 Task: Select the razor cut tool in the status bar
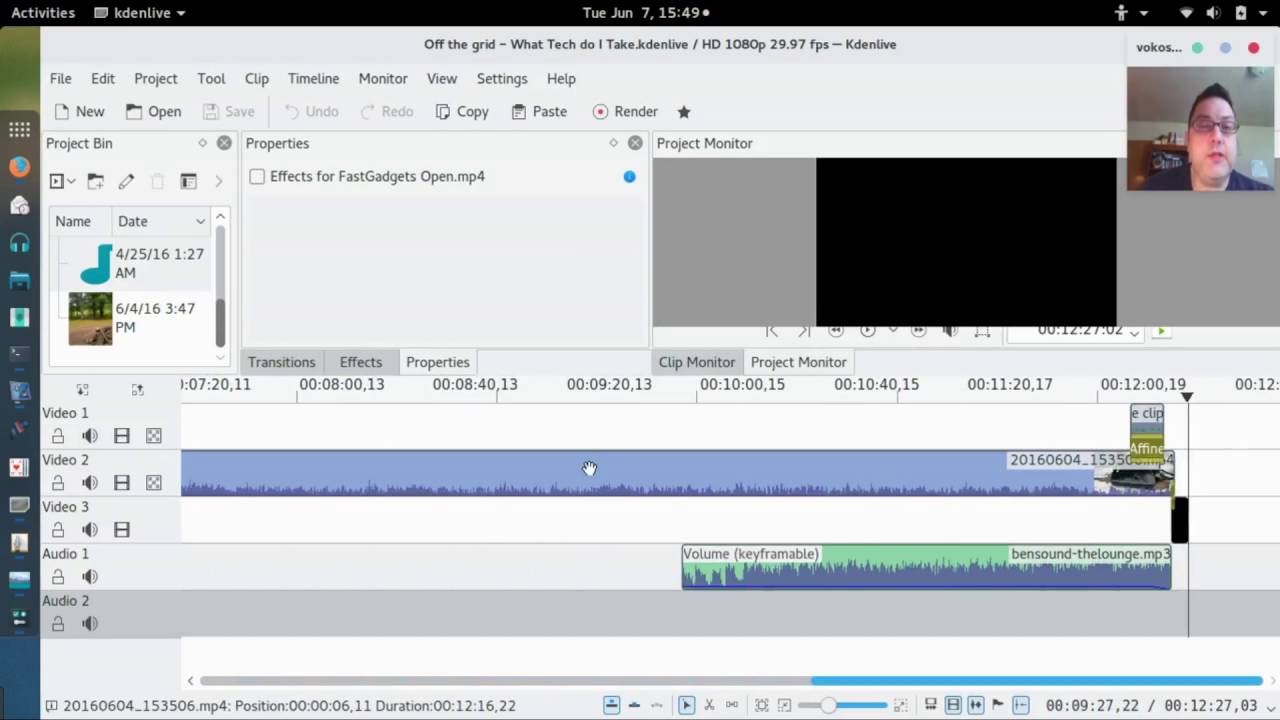pos(709,705)
